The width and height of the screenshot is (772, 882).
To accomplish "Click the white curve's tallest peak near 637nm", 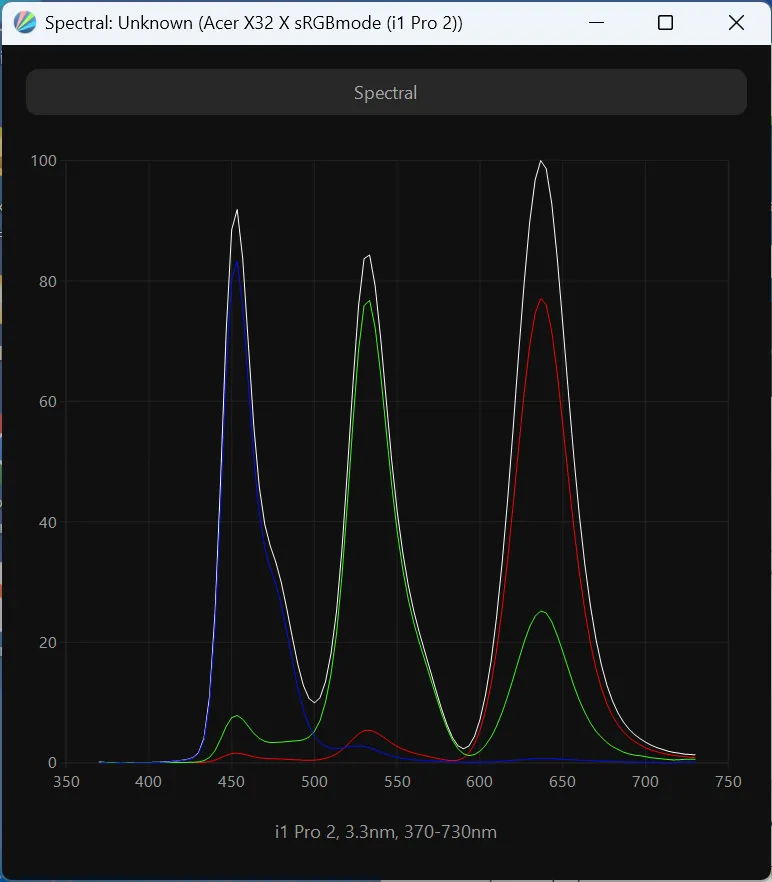I will [x=541, y=161].
